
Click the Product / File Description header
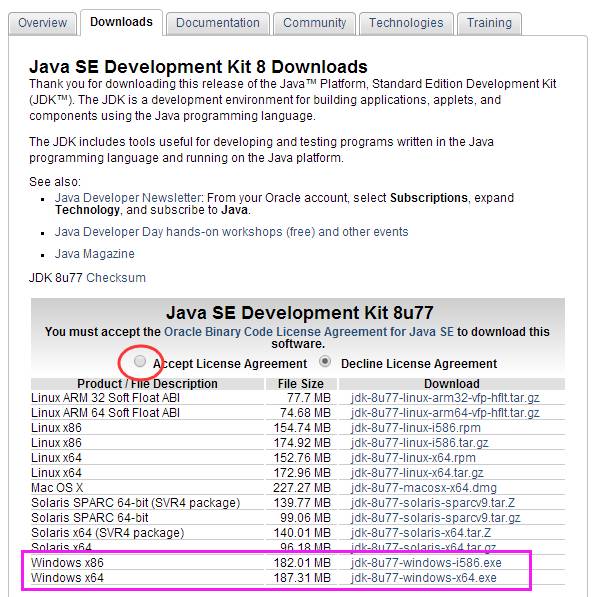click(x=147, y=384)
